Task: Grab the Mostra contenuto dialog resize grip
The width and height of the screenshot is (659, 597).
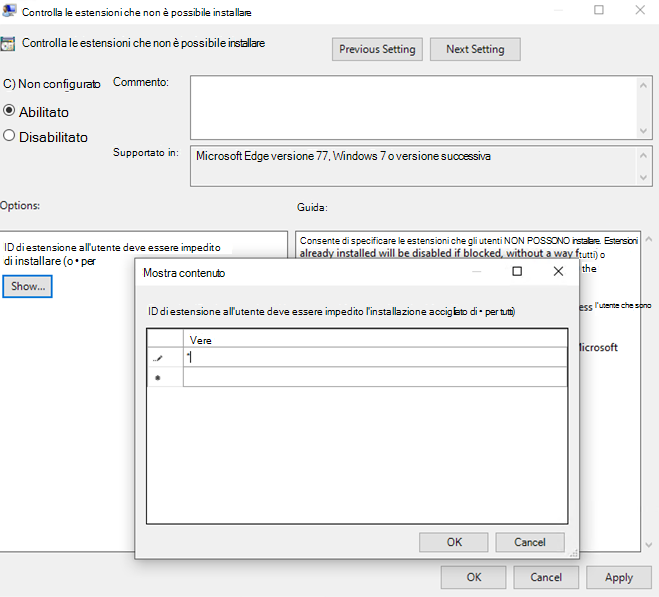Action: [573, 554]
